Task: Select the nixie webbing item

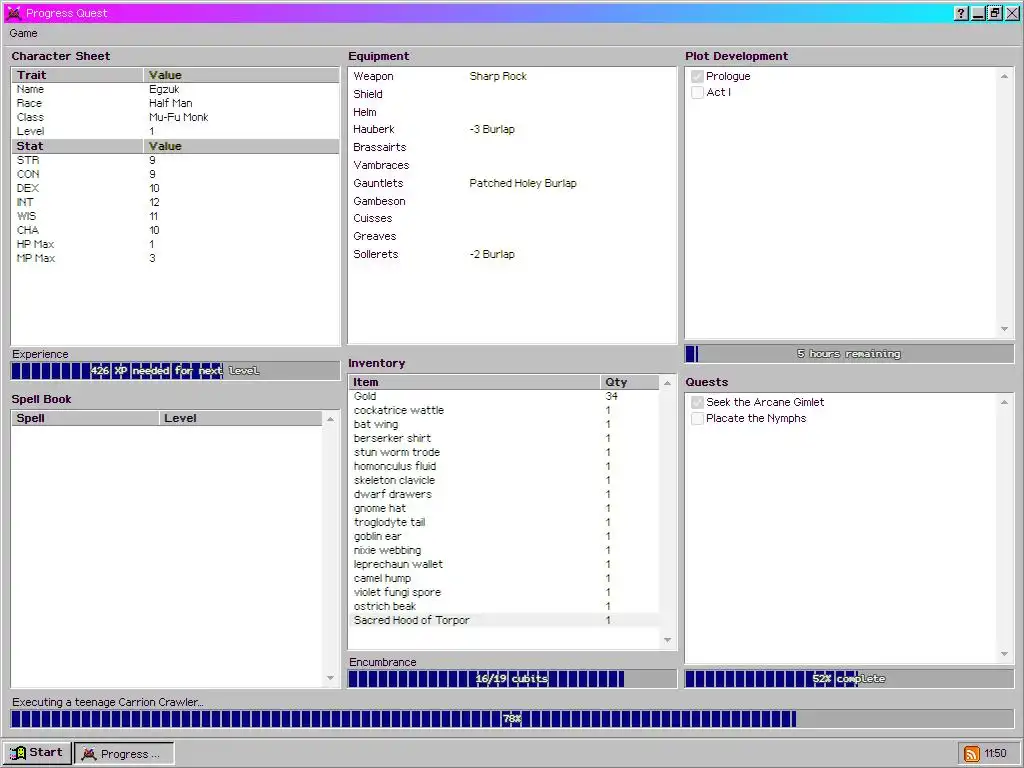Action: click(504, 551)
